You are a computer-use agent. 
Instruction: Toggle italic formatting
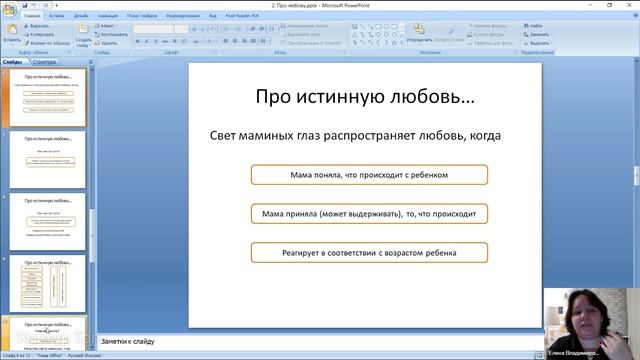pos(147,41)
